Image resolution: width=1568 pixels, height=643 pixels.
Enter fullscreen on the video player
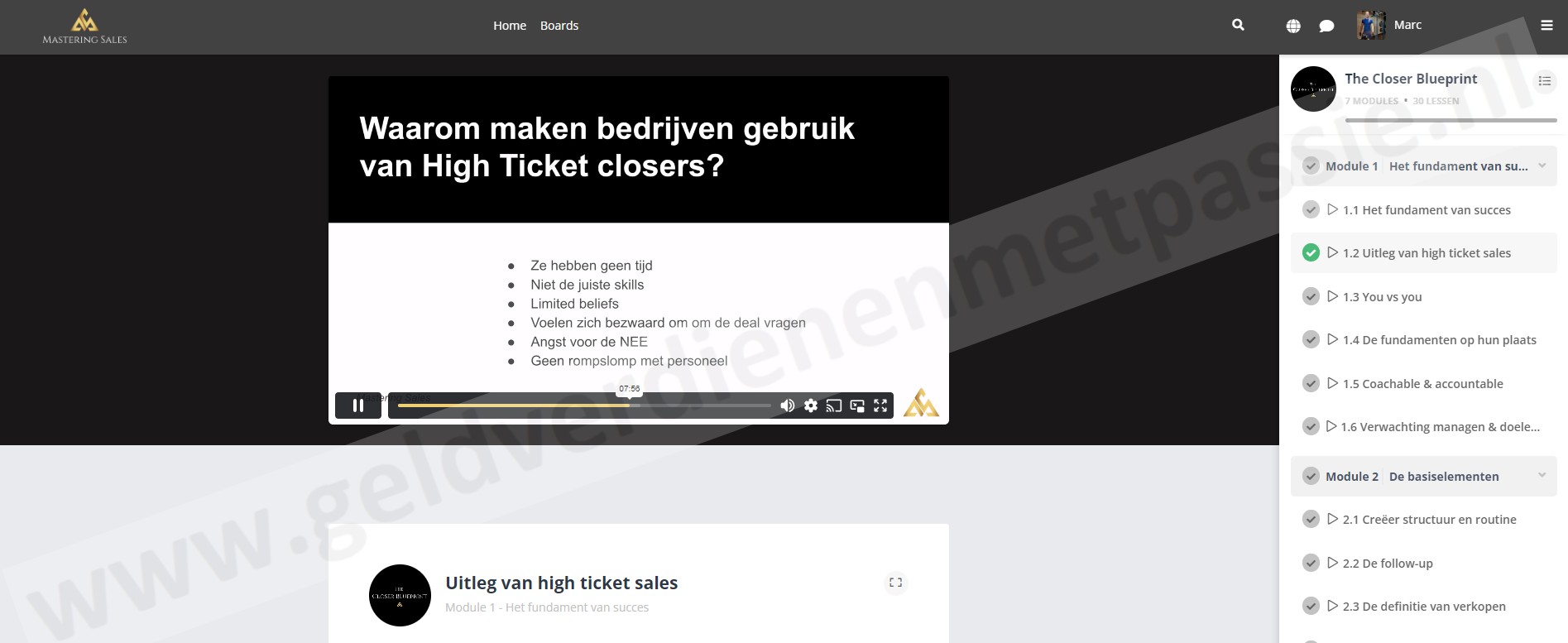coord(880,405)
